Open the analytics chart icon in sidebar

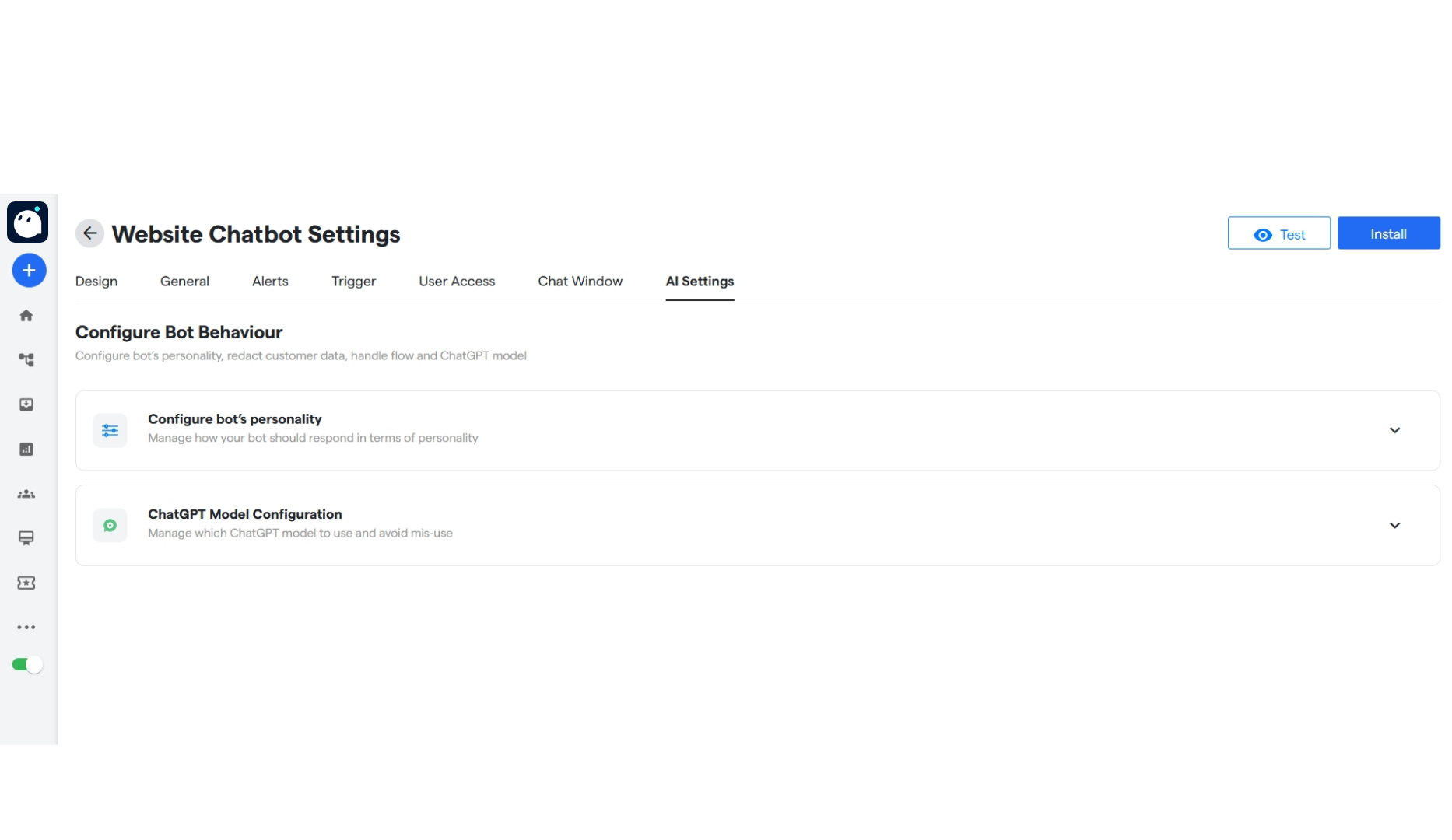pos(26,450)
